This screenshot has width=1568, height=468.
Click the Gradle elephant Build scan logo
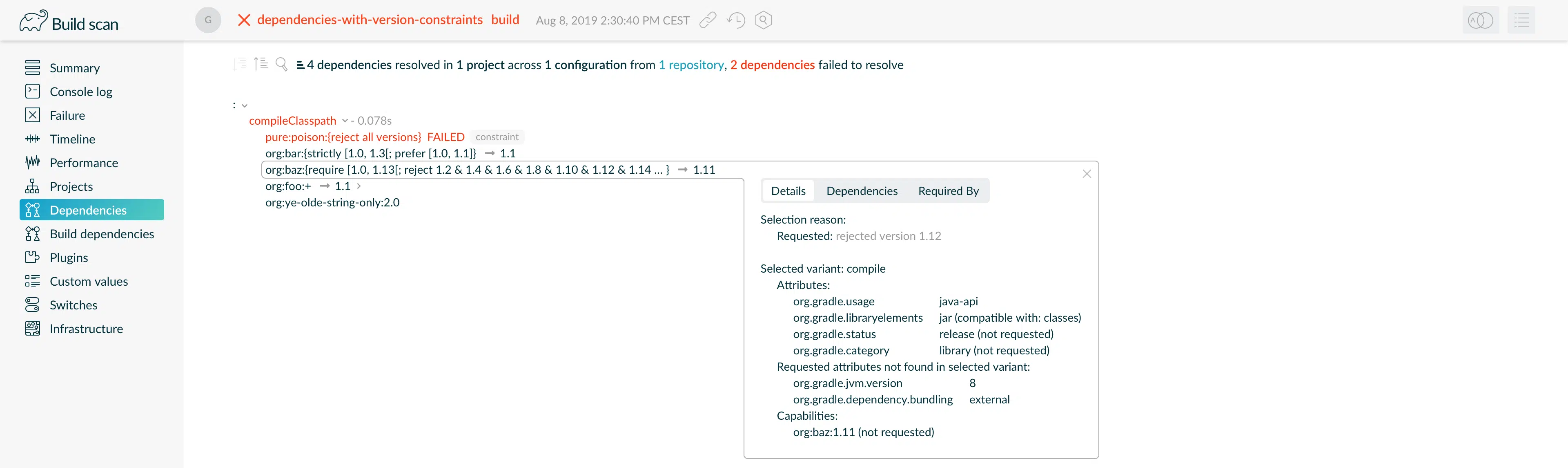pyautogui.click(x=69, y=22)
